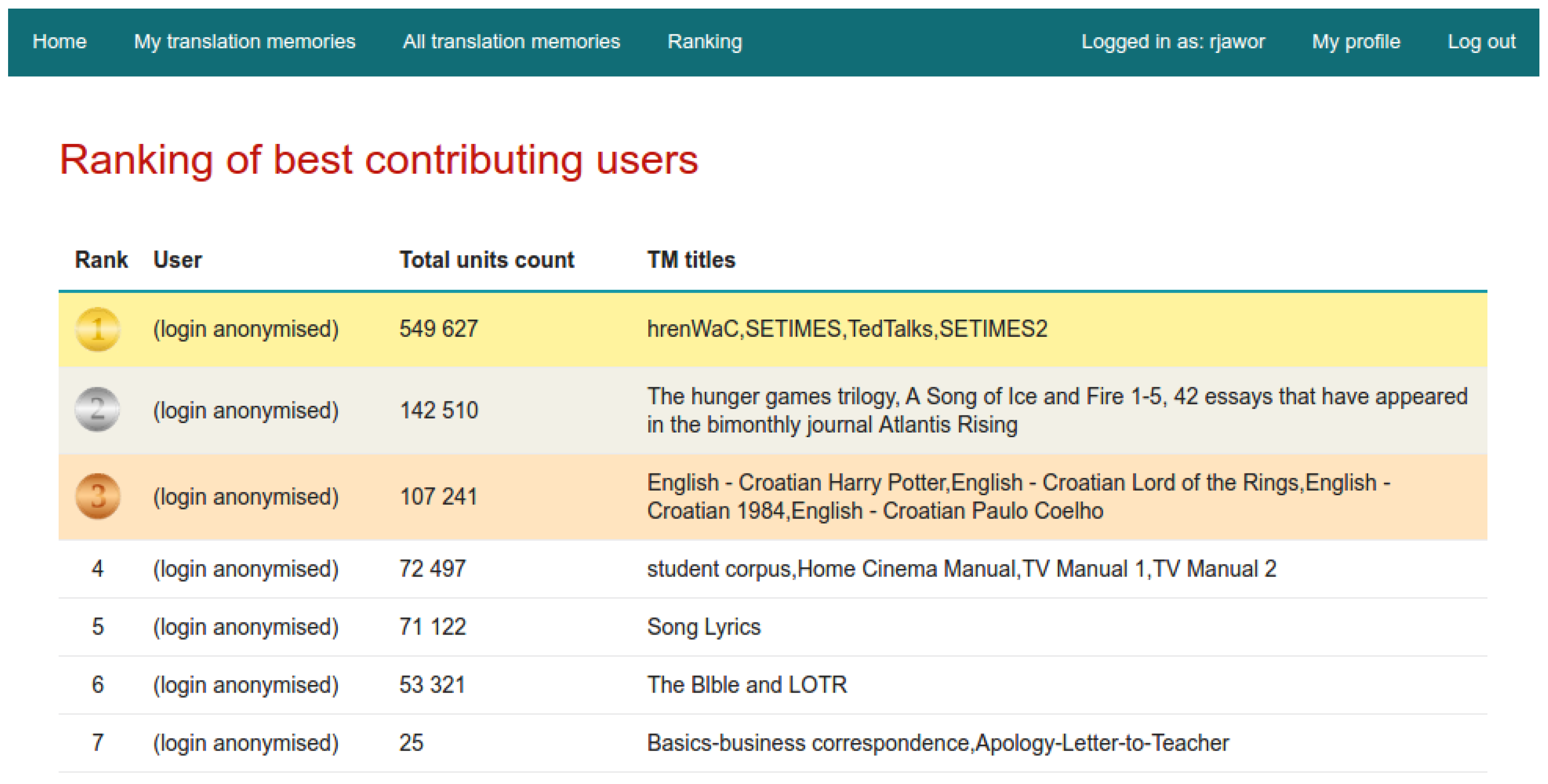Click the User column header
1548x784 pixels.
[177, 260]
